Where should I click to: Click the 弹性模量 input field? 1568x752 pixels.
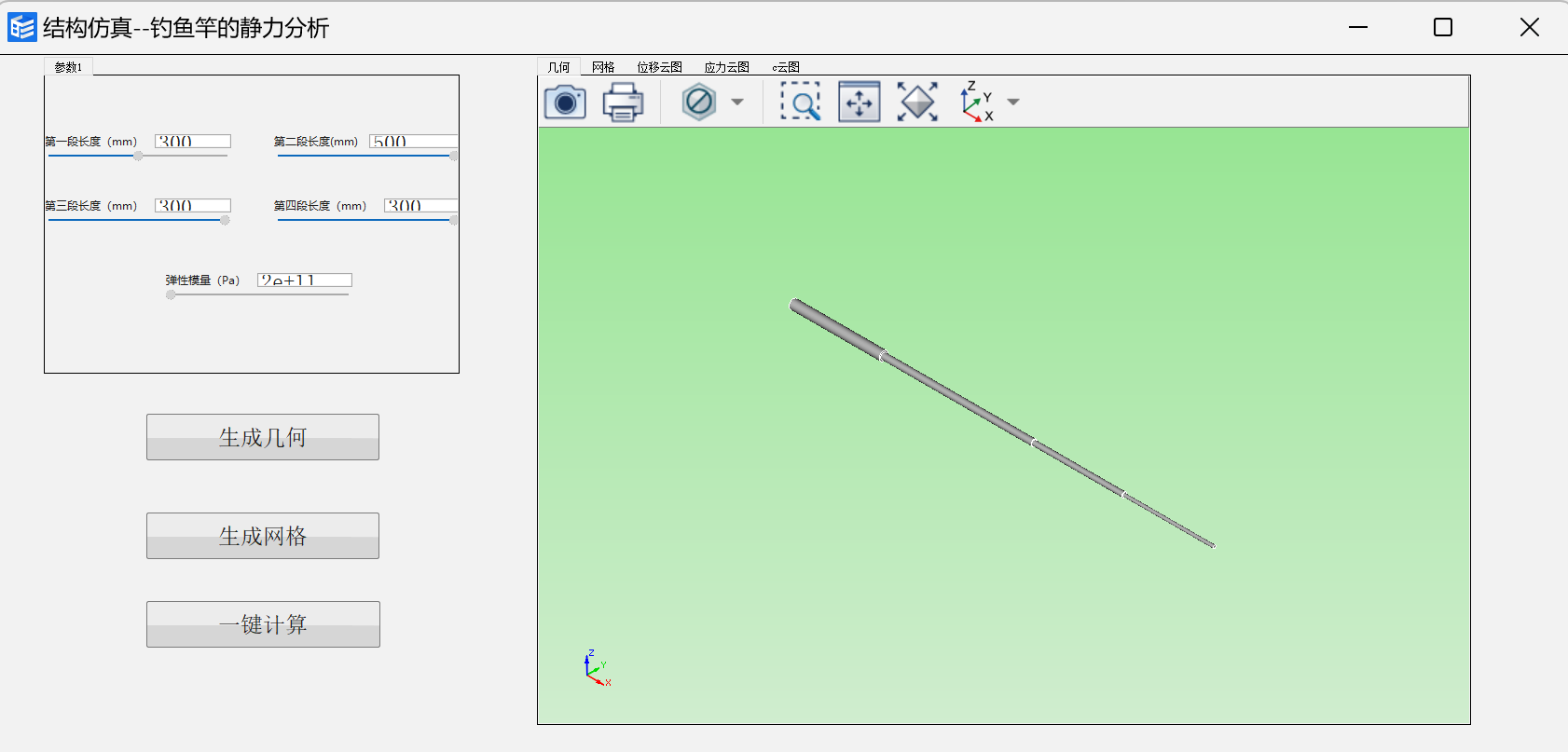pos(305,280)
